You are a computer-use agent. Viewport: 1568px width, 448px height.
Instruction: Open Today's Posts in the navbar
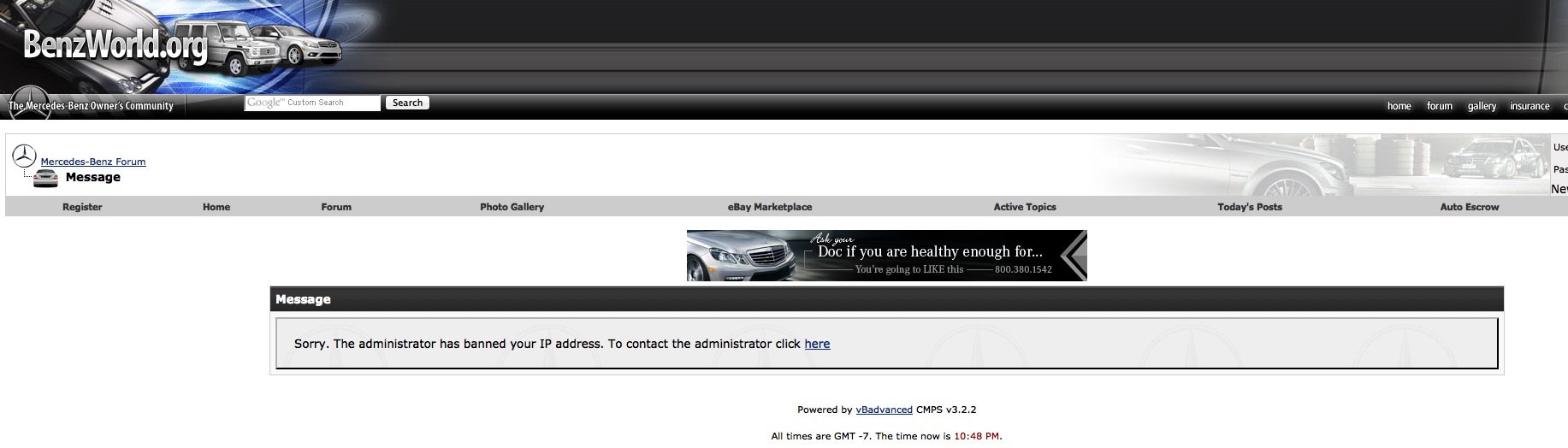pyautogui.click(x=1250, y=207)
